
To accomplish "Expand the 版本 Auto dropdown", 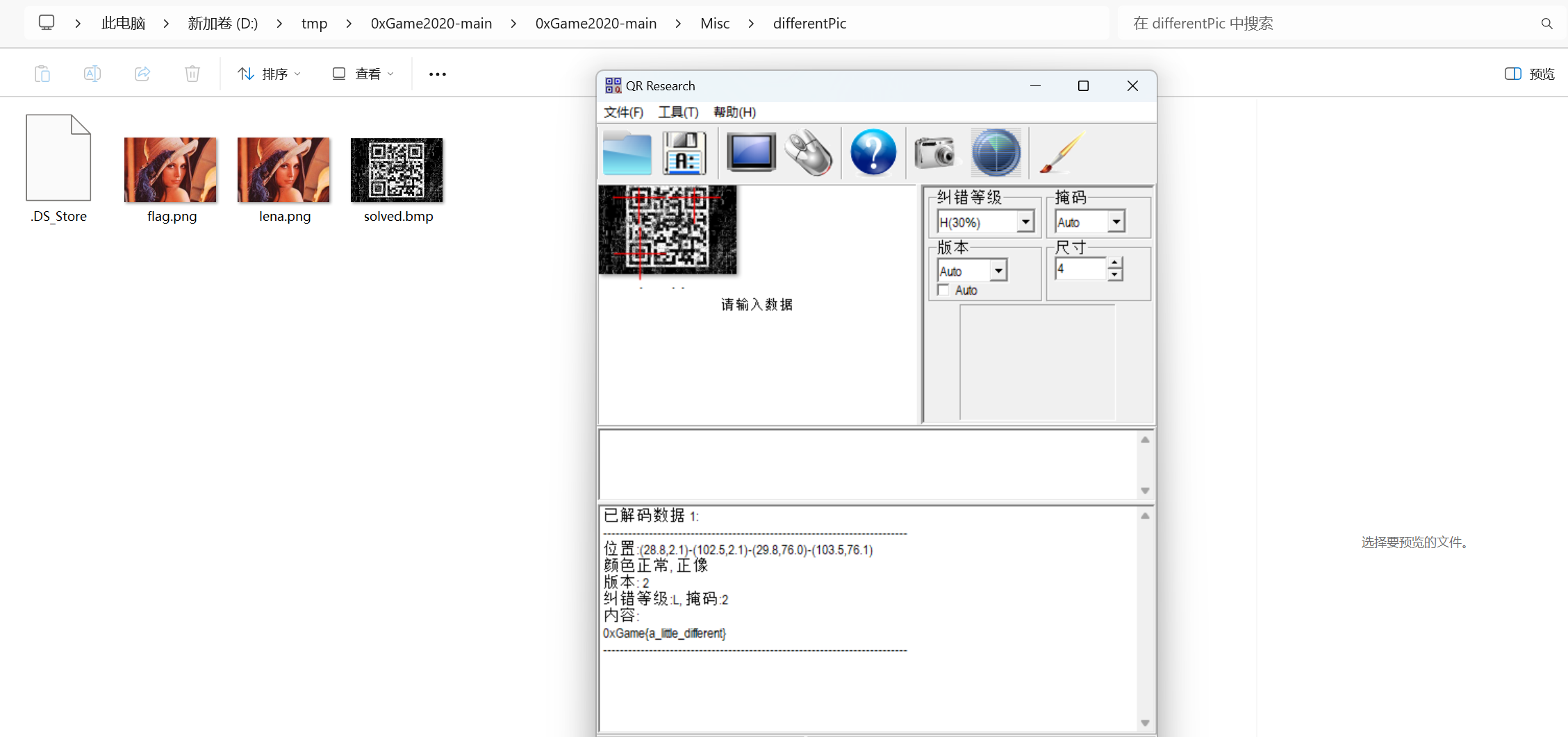I will tap(998, 270).
